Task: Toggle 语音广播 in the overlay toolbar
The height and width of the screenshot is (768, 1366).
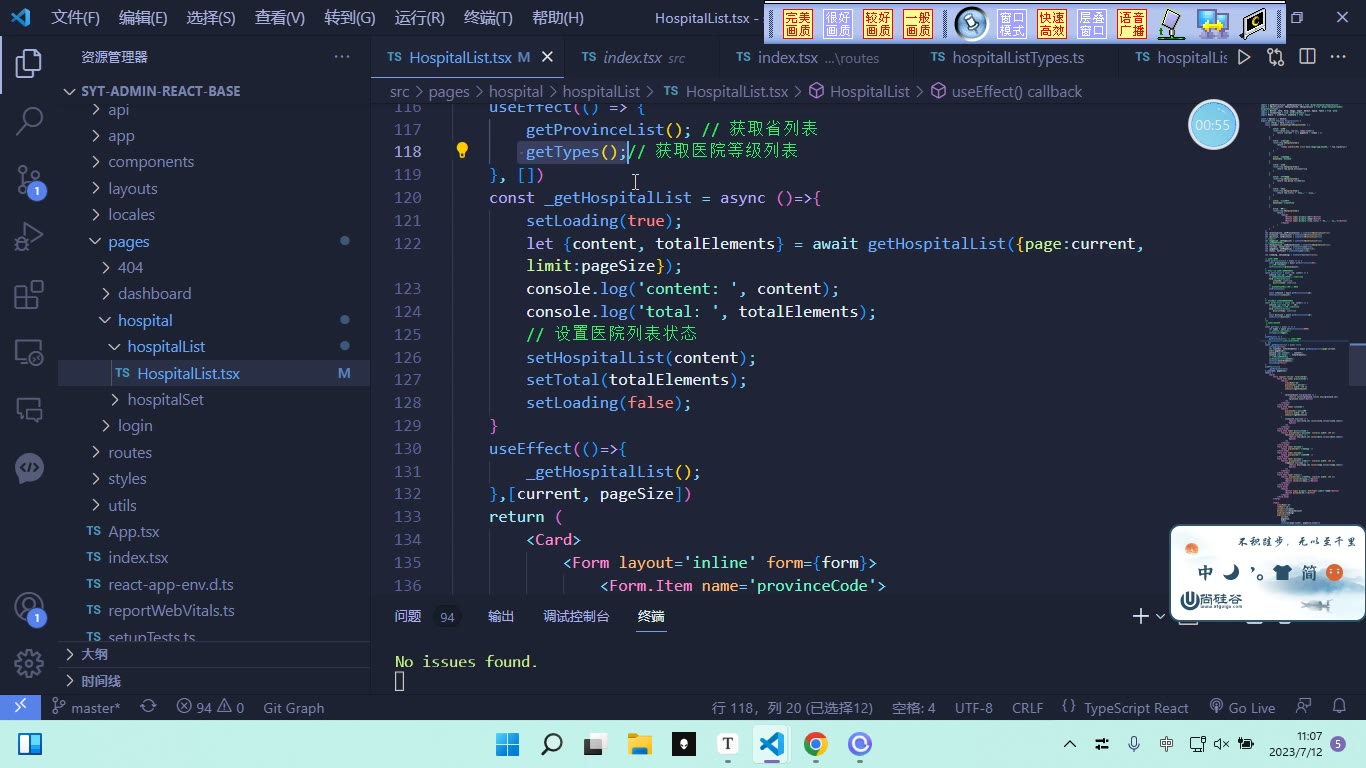Action: (1132, 24)
